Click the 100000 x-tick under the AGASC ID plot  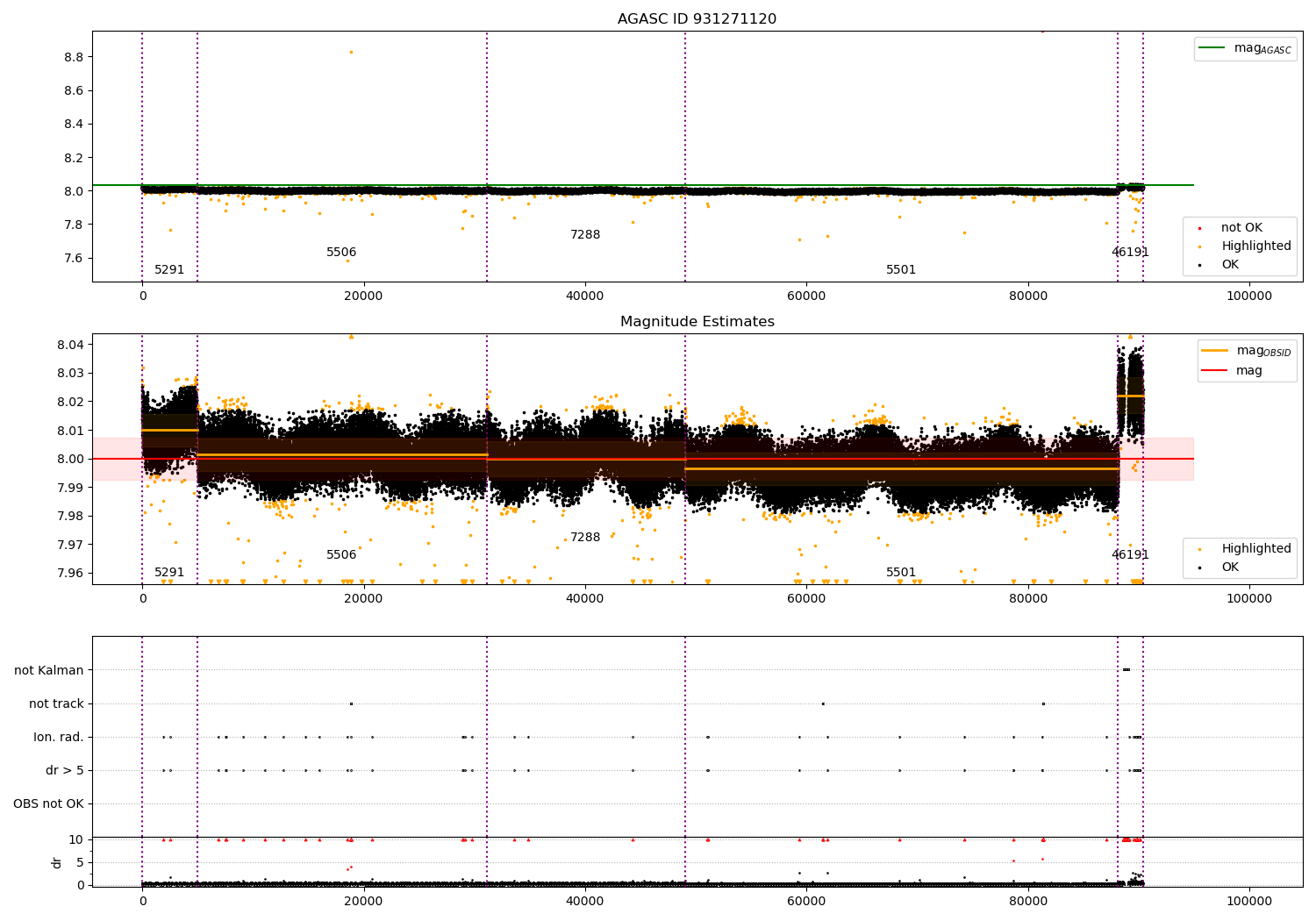point(1248,296)
